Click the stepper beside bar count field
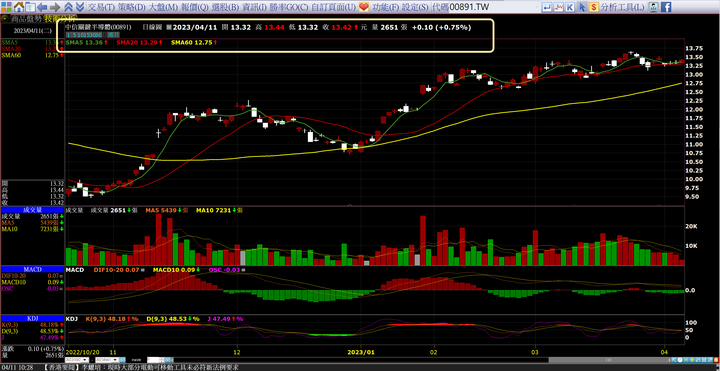Image resolution: width=720 pixels, height=371 pixels. 161,360
